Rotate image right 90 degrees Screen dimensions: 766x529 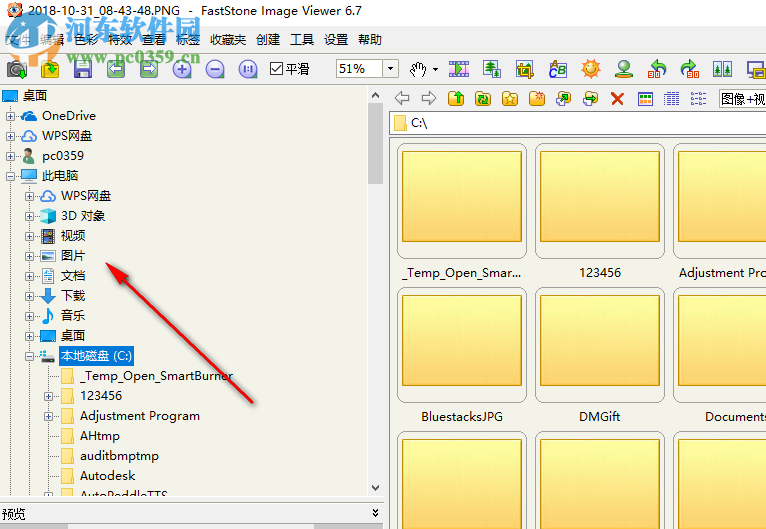click(689, 69)
